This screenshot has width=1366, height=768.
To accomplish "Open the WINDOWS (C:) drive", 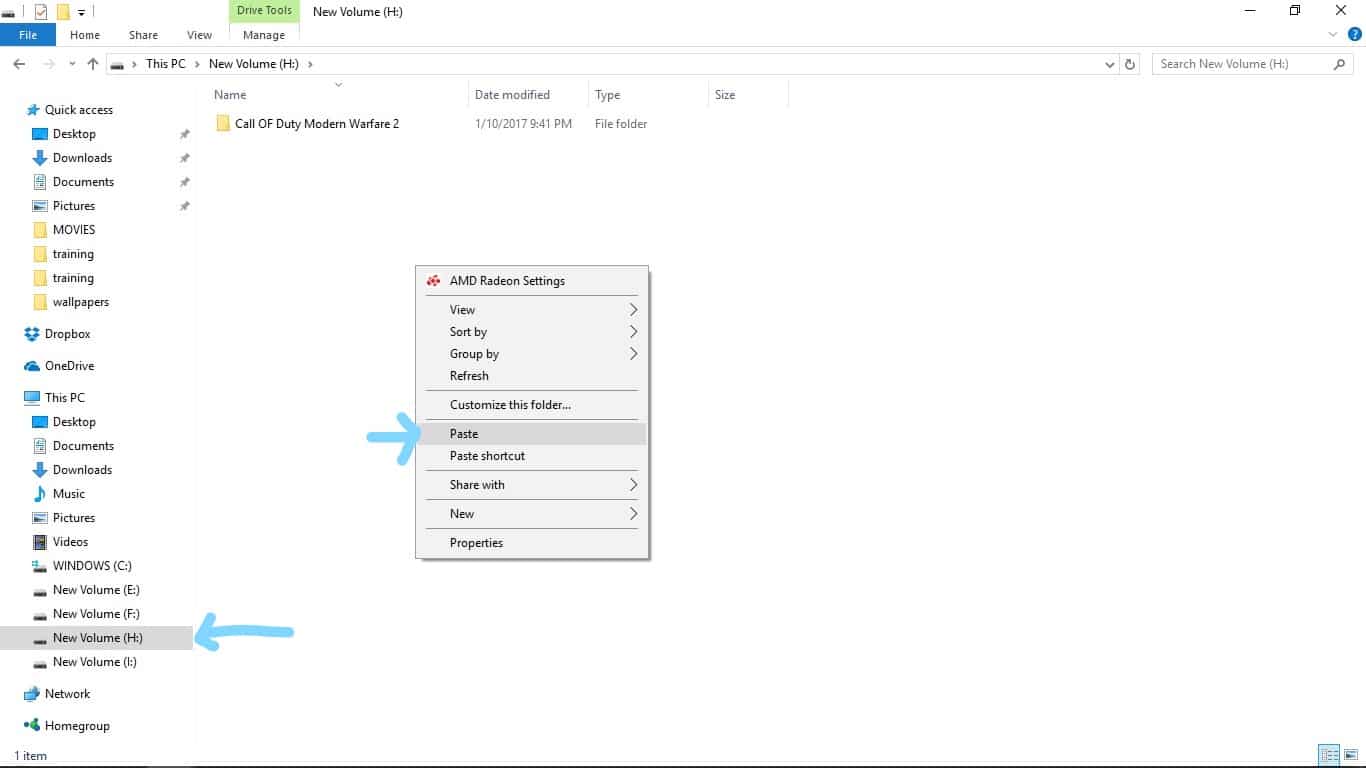I will 92,566.
